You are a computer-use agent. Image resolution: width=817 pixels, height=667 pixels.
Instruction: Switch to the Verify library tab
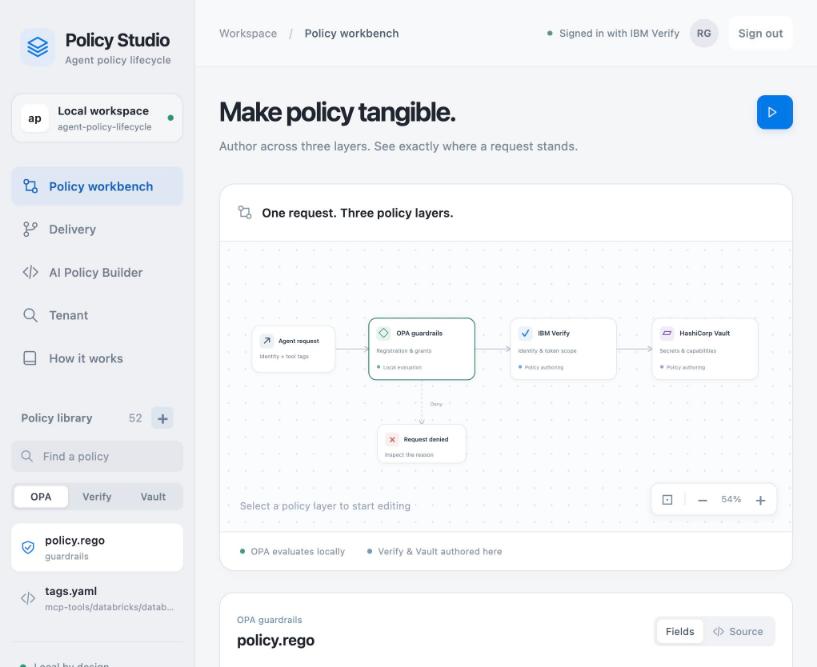click(x=97, y=497)
